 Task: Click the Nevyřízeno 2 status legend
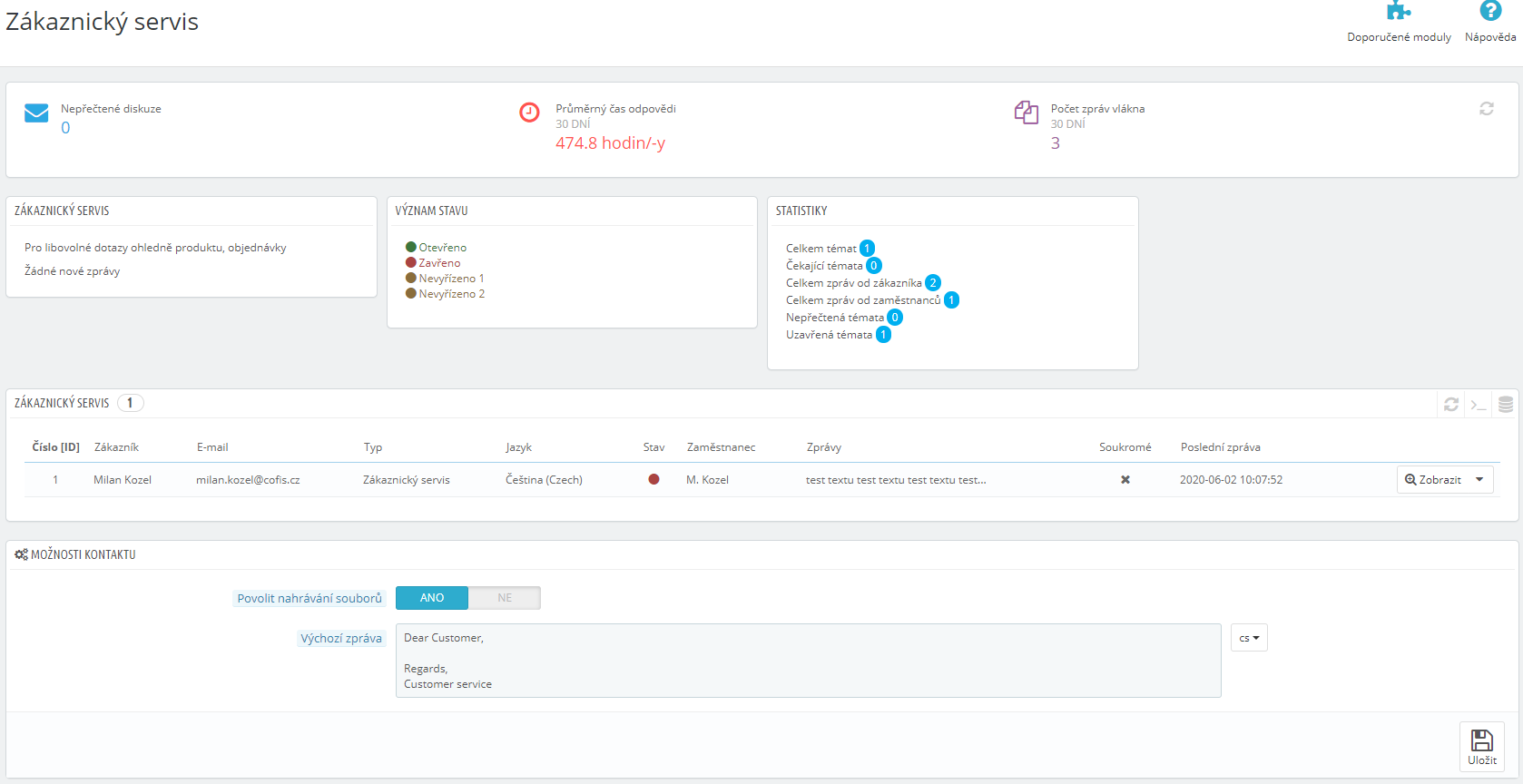tap(445, 294)
